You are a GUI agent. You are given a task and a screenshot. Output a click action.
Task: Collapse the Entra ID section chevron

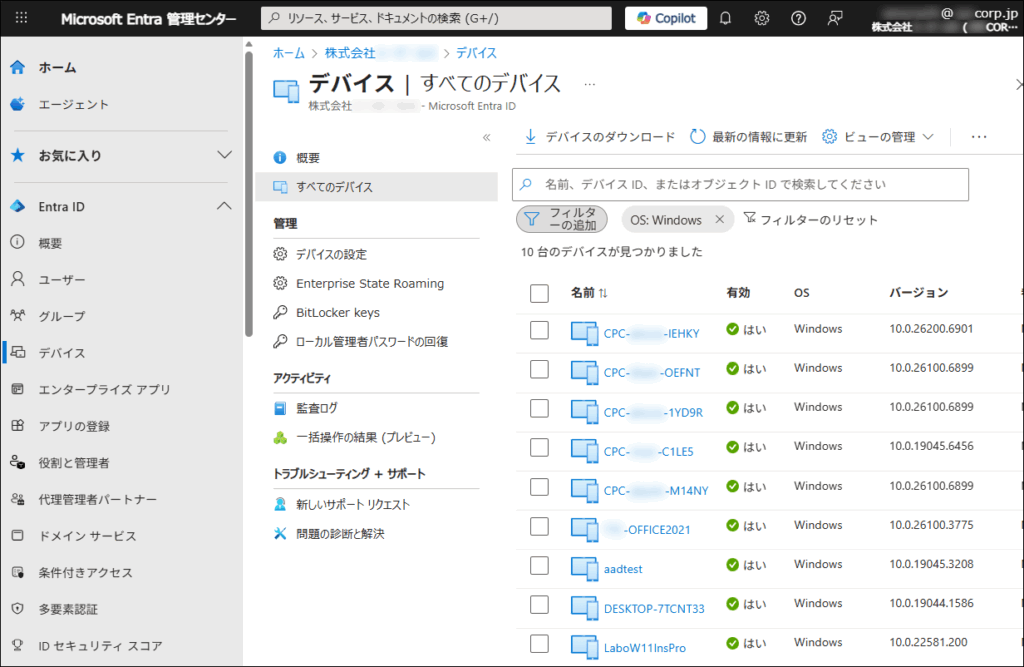click(224, 206)
